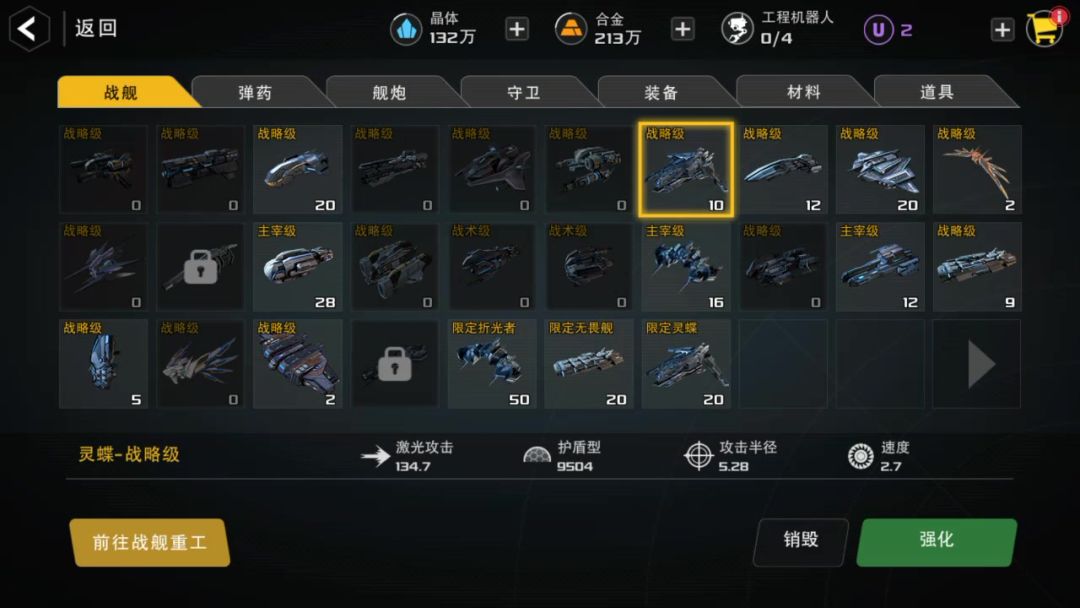1080x608 pixels.
Task: Click the alloy resource icon
Action: coord(570,29)
